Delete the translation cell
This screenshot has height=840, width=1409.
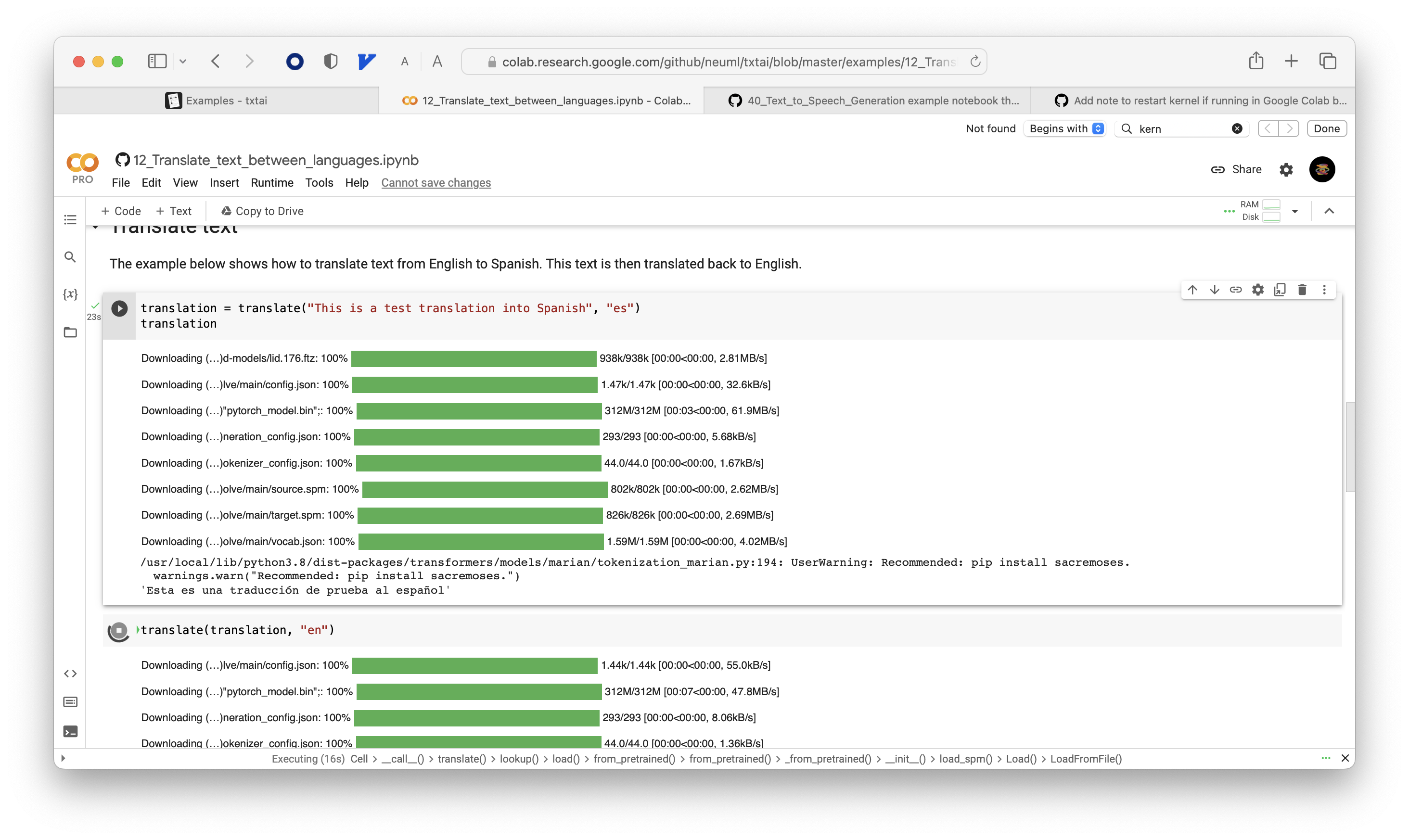[1302, 289]
